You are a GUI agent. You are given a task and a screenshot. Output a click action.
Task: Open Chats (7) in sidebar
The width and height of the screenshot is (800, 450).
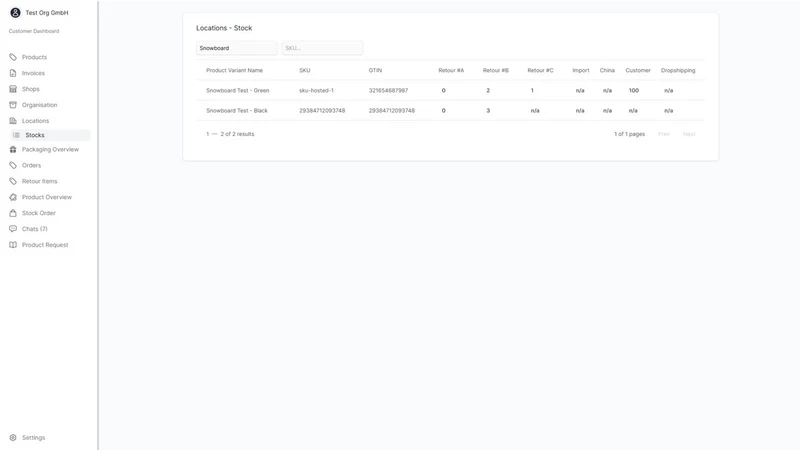(34, 229)
